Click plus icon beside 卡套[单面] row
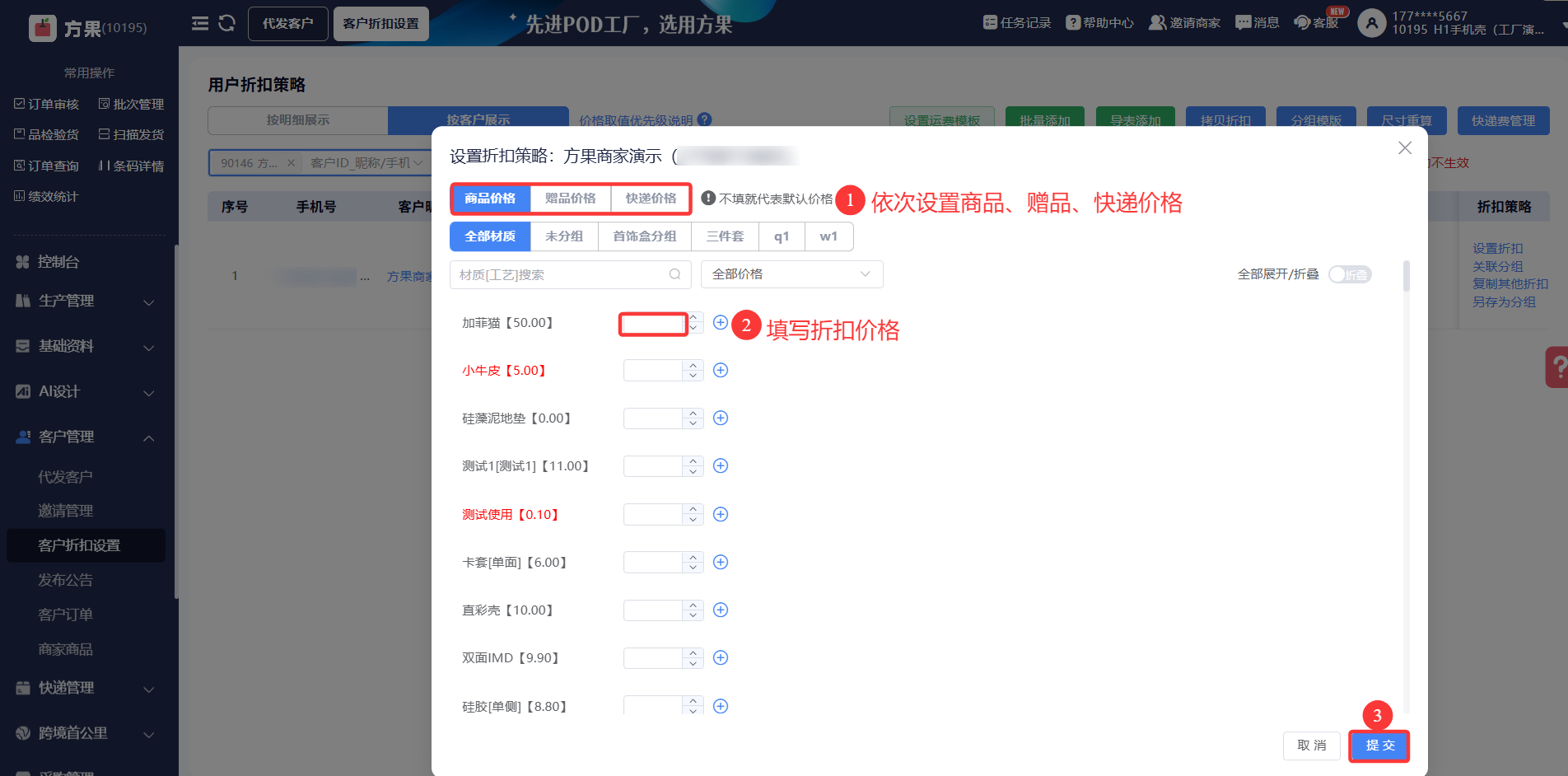Image resolution: width=1568 pixels, height=776 pixels. [721, 563]
